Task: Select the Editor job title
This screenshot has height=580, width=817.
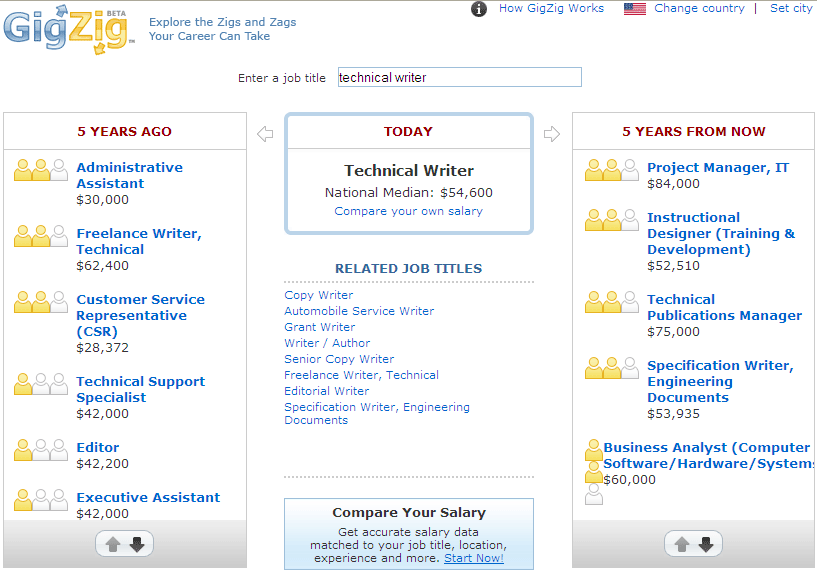Action: (97, 448)
